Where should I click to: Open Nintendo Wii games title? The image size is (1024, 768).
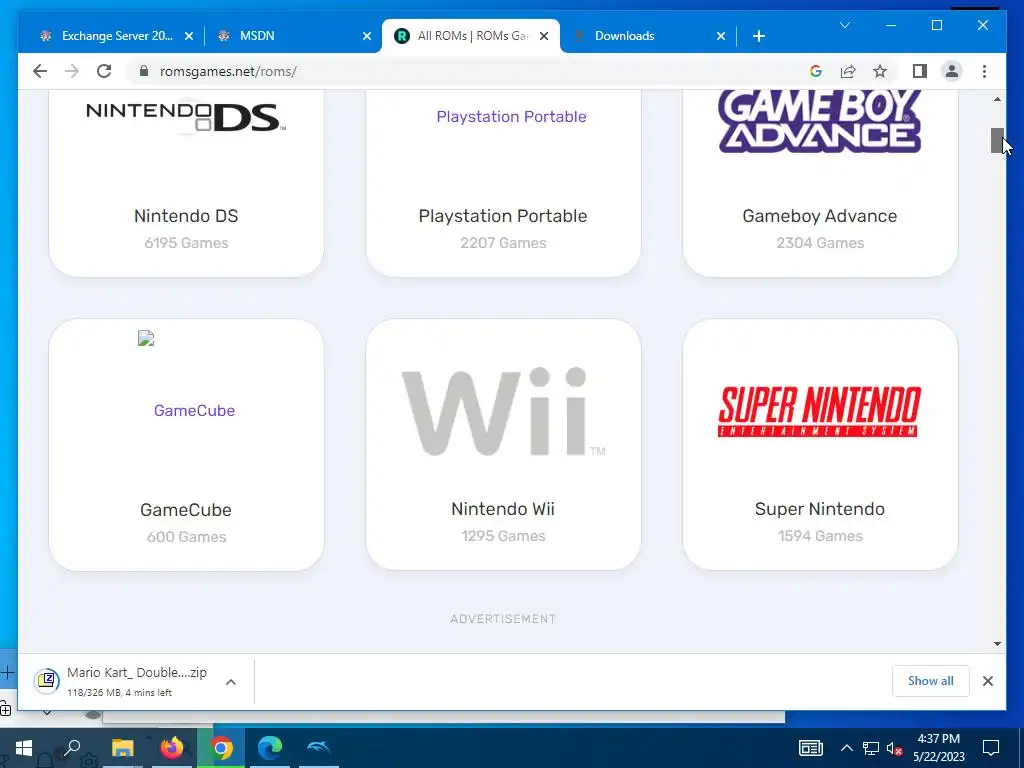click(x=503, y=509)
